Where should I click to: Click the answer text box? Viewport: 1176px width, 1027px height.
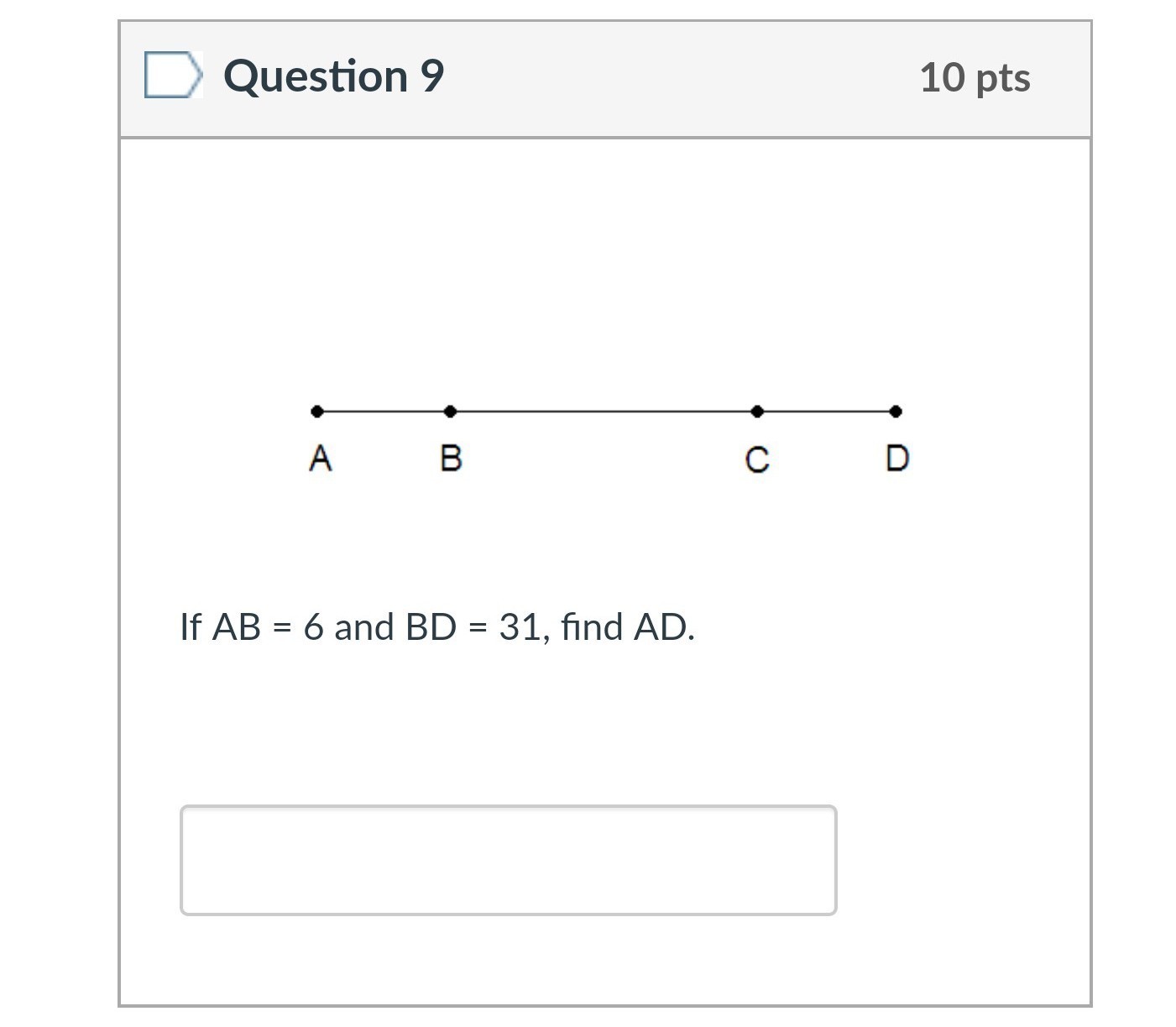point(509,860)
